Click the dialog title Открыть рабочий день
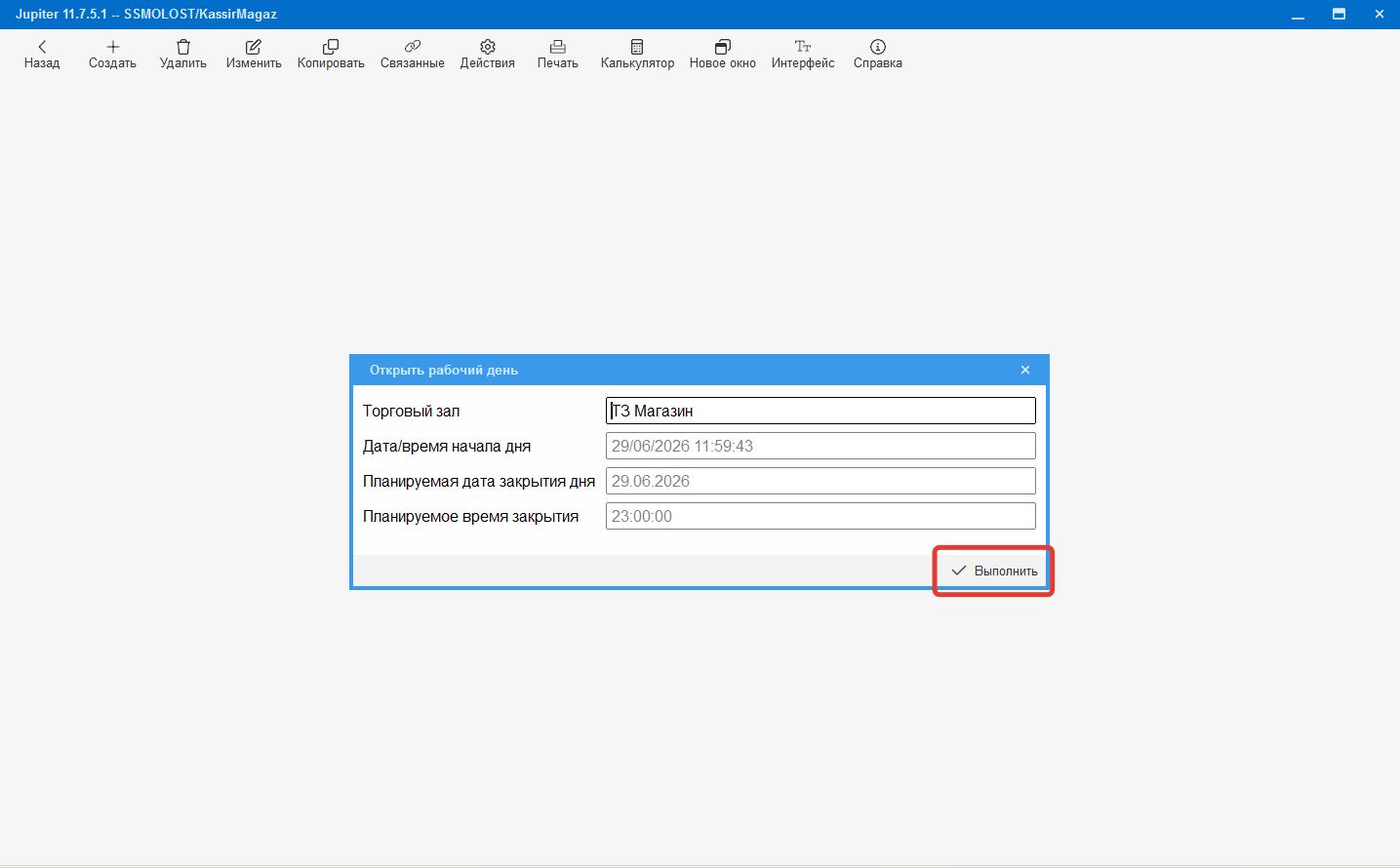 [444, 370]
